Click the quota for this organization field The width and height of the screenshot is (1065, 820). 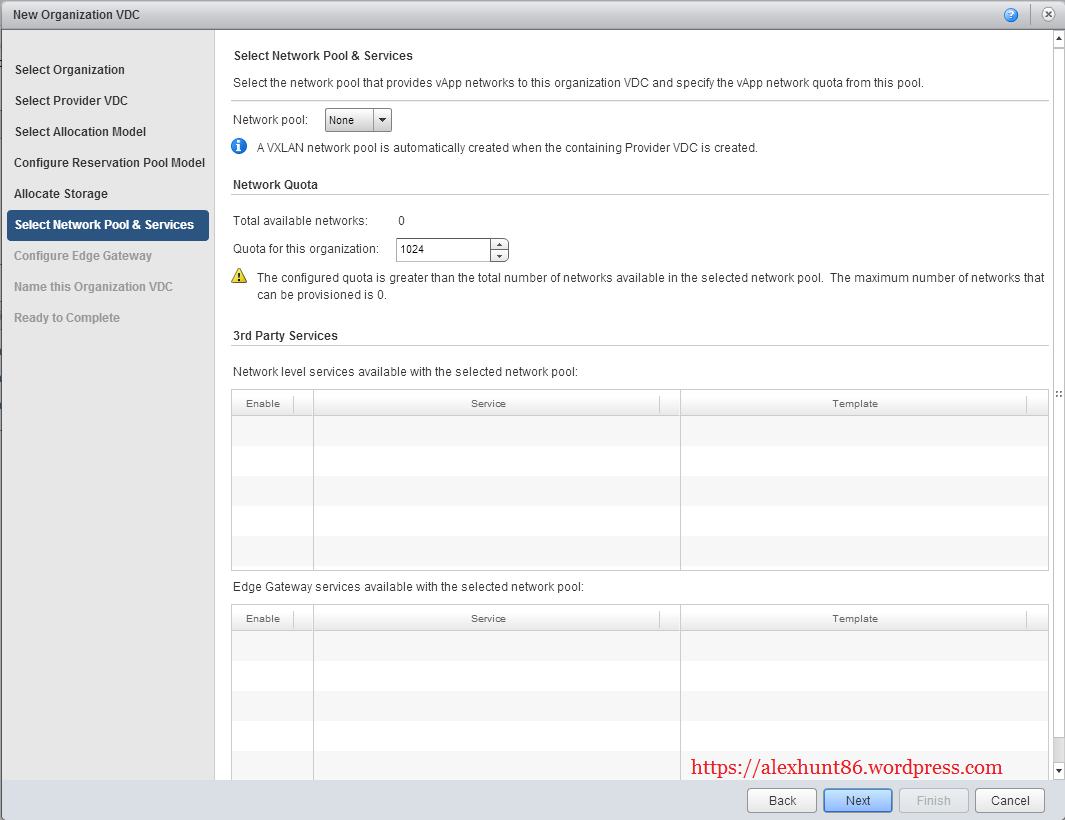(443, 249)
